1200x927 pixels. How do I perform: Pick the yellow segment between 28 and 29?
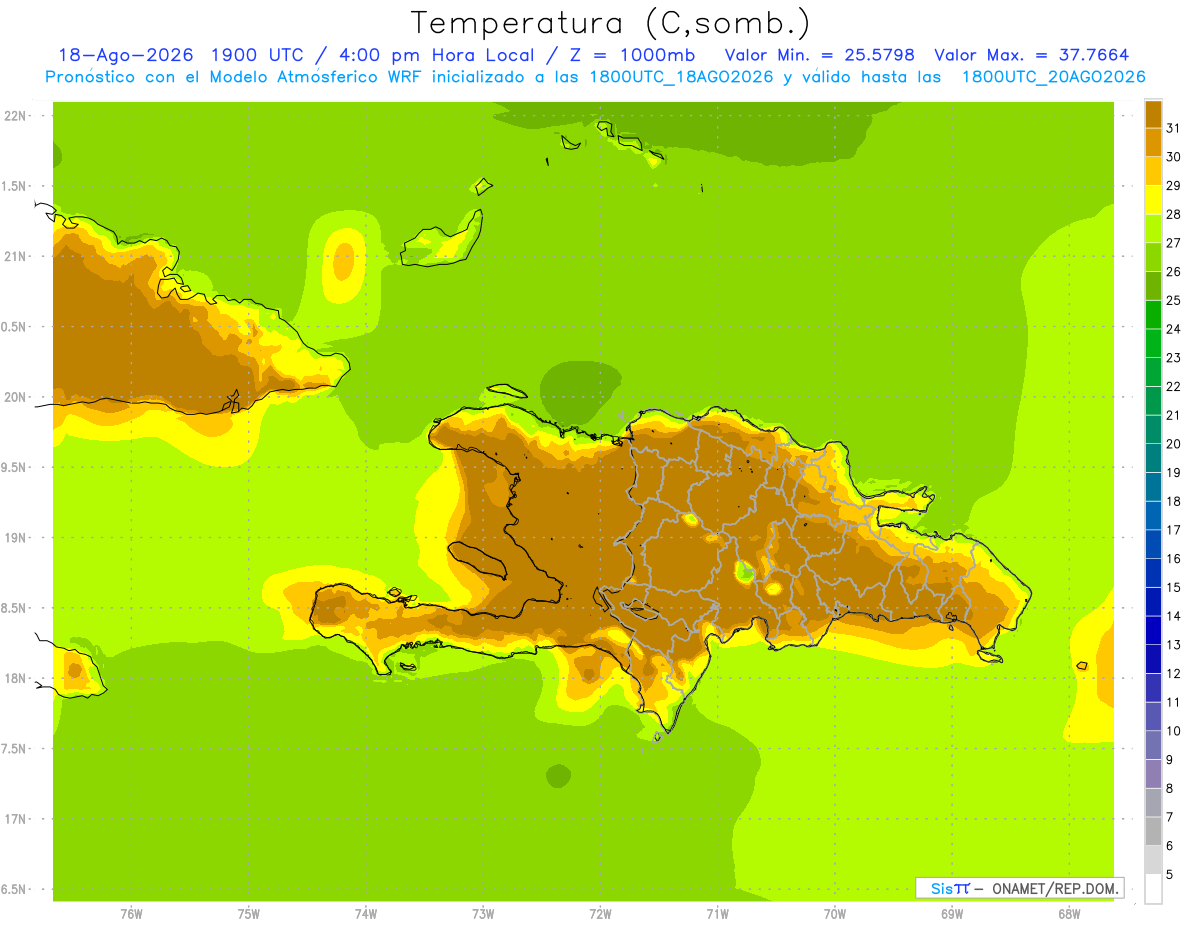(1153, 199)
